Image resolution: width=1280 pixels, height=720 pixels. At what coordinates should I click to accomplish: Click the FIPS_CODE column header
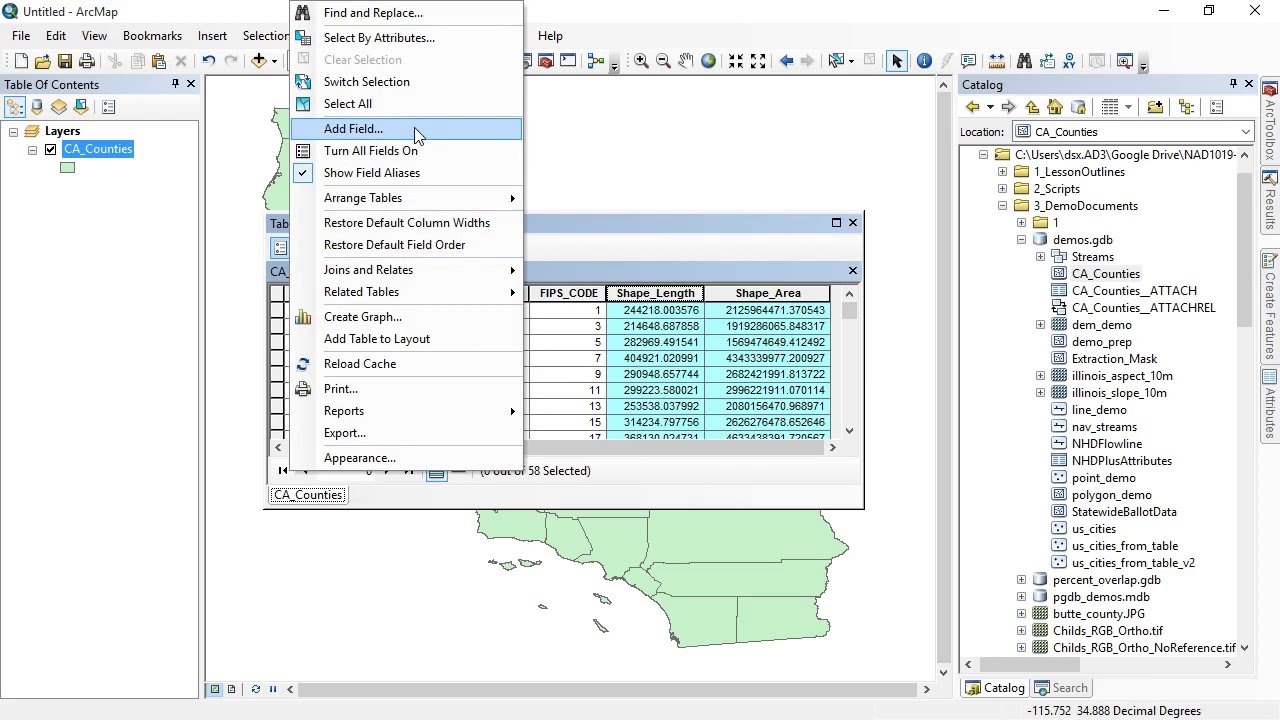pyautogui.click(x=568, y=293)
